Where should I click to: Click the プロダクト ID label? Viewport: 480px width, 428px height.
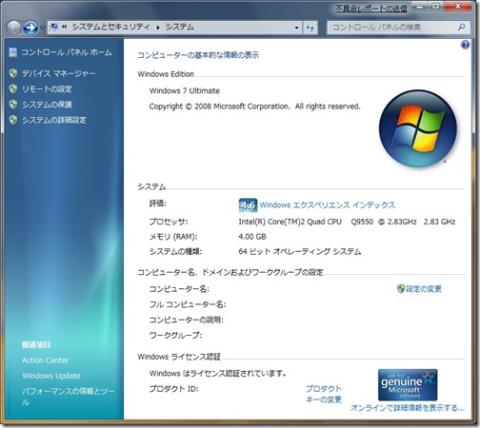coord(174,389)
